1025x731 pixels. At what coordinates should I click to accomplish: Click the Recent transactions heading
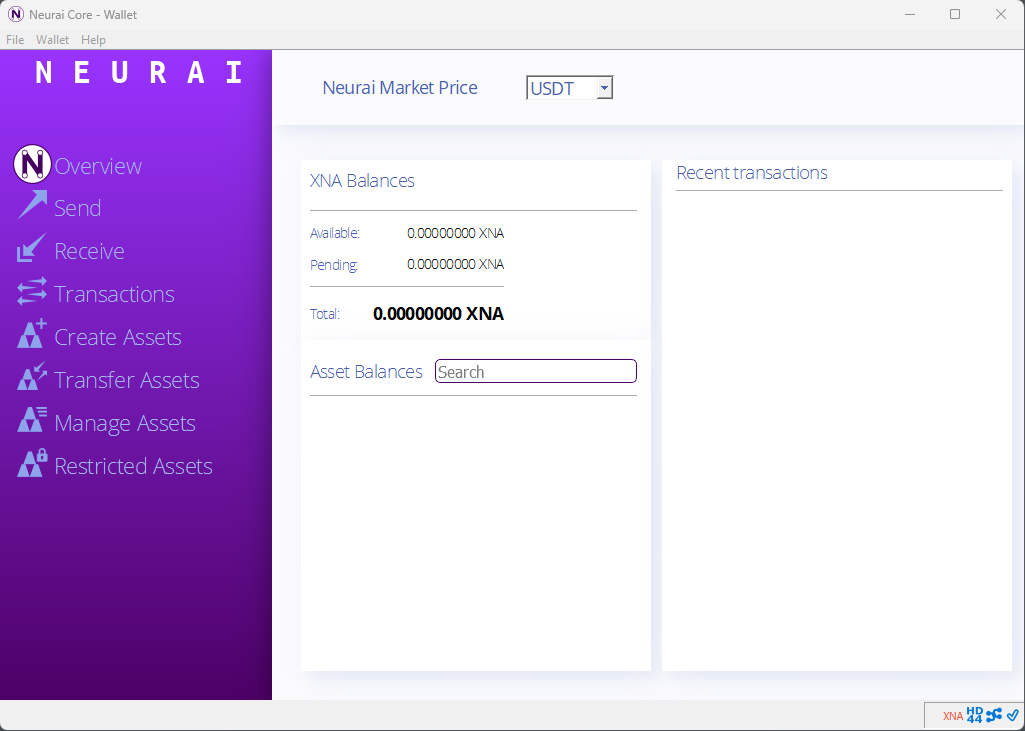[x=752, y=173]
